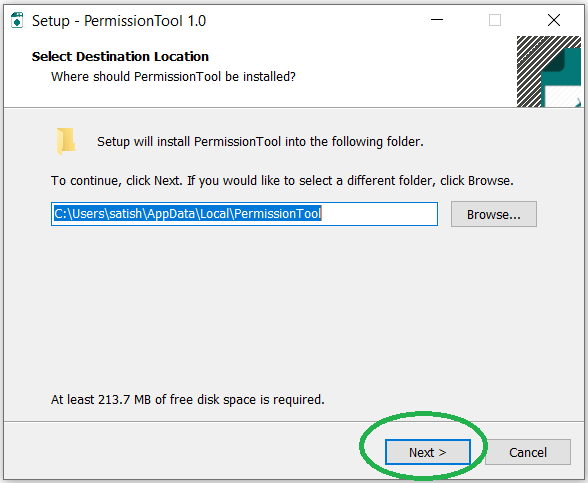Click the yellow folder icon
The height and width of the screenshot is (483, 588).
pyautogui.click(x=66, y=141)
